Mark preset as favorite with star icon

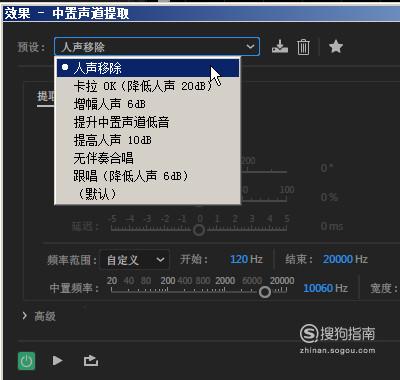(336, 46)
